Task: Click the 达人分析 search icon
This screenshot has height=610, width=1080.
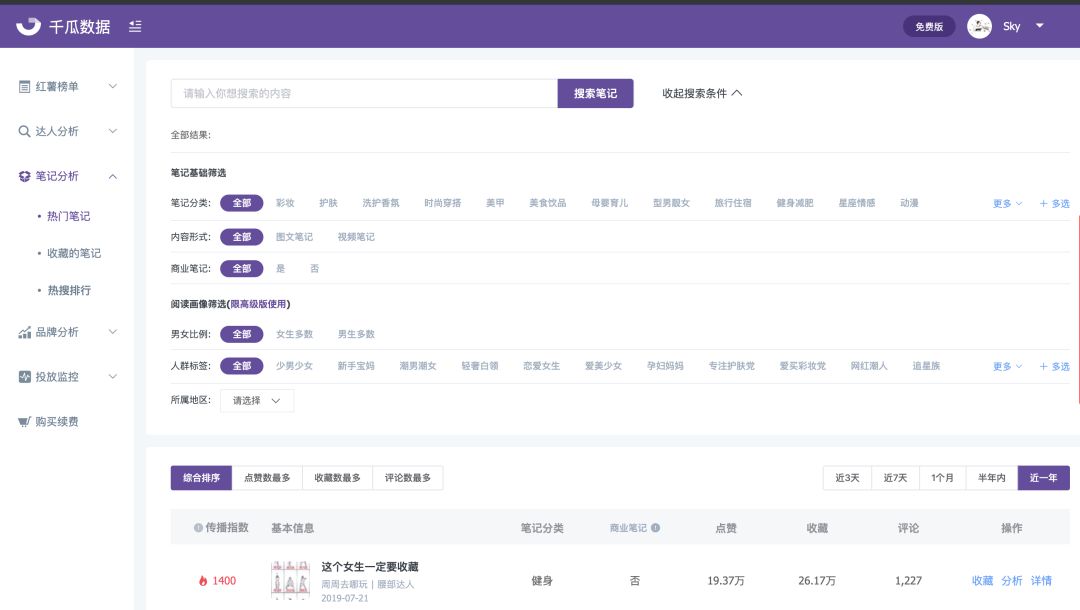Action: click(x=24, y=131)
